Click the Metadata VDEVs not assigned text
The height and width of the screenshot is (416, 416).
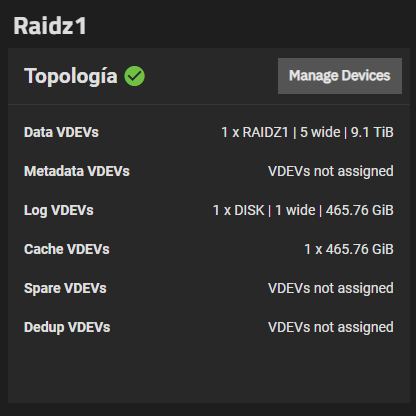point(331,171)
